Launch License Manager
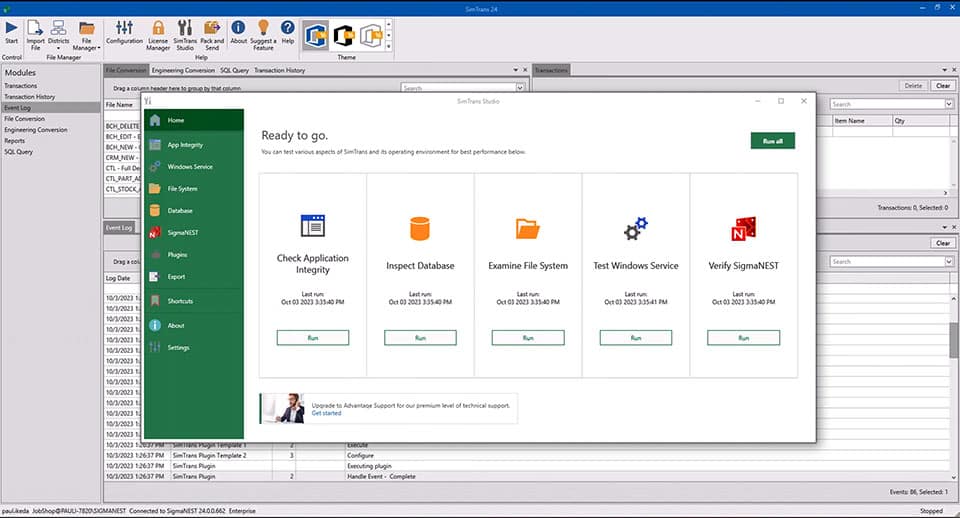 [x=158, y=35]
